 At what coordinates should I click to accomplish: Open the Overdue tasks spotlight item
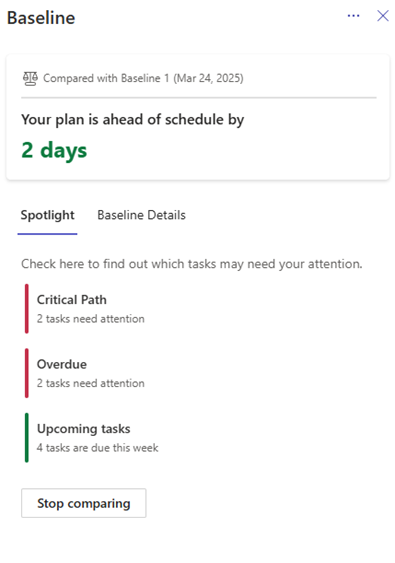pos(90,373)
